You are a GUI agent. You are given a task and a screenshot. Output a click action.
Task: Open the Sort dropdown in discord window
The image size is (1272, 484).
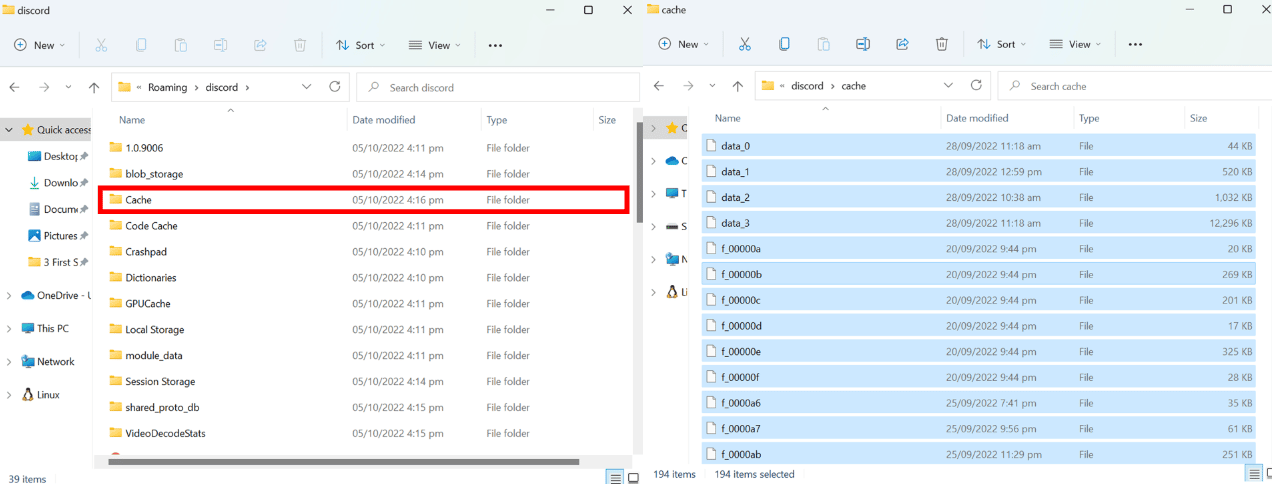point(360,45)
